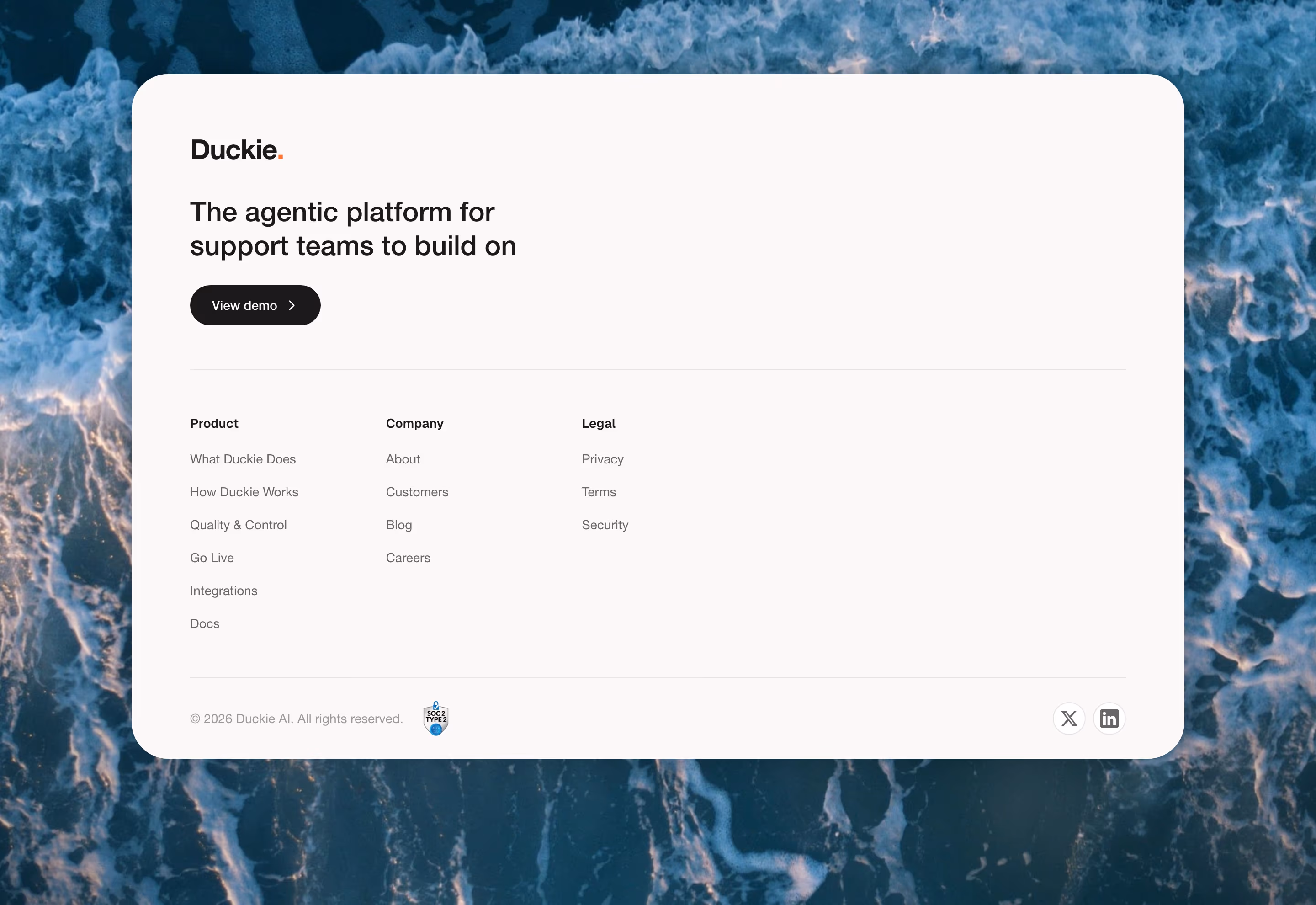The height and width of the screenshot is (905, 1316).
Task: Open the Go Live link
Action: (x=212, y=558)
